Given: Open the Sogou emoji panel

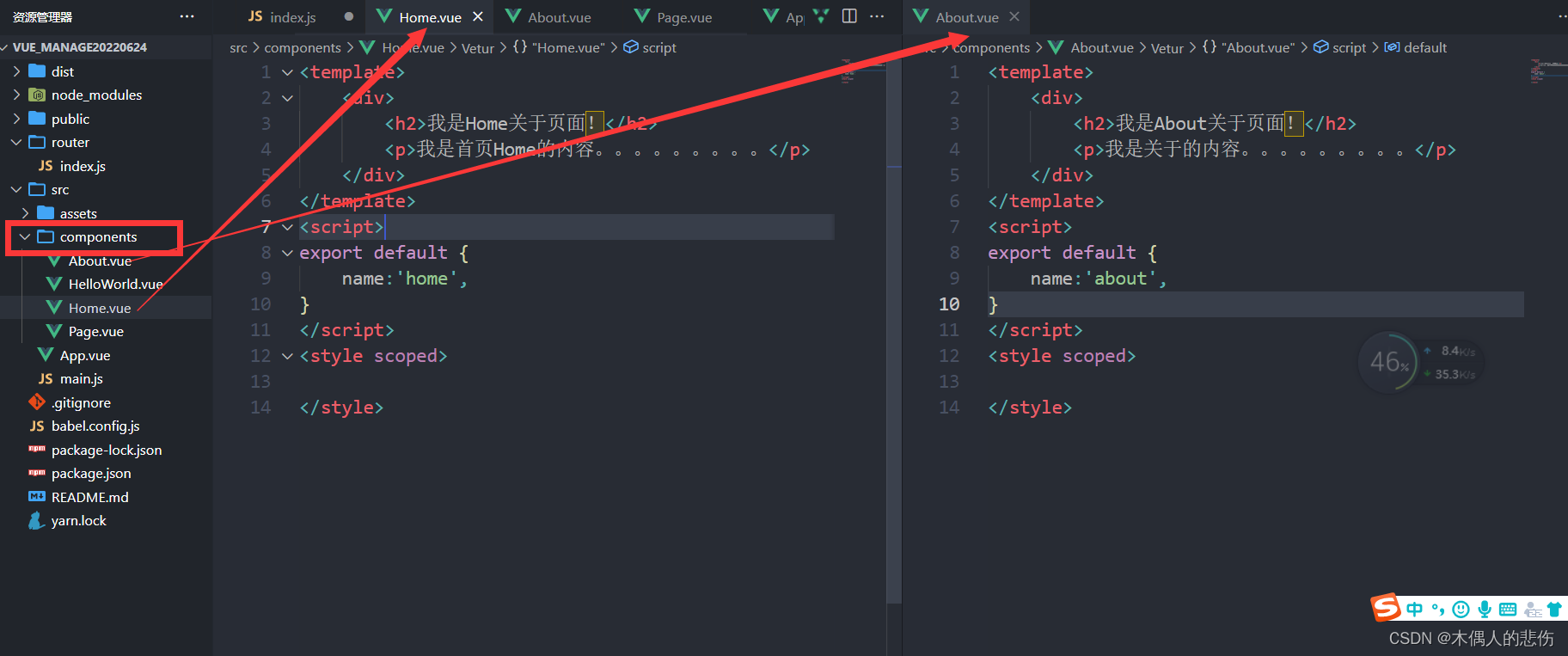Looking at the screenshot, I should 1461,610.
